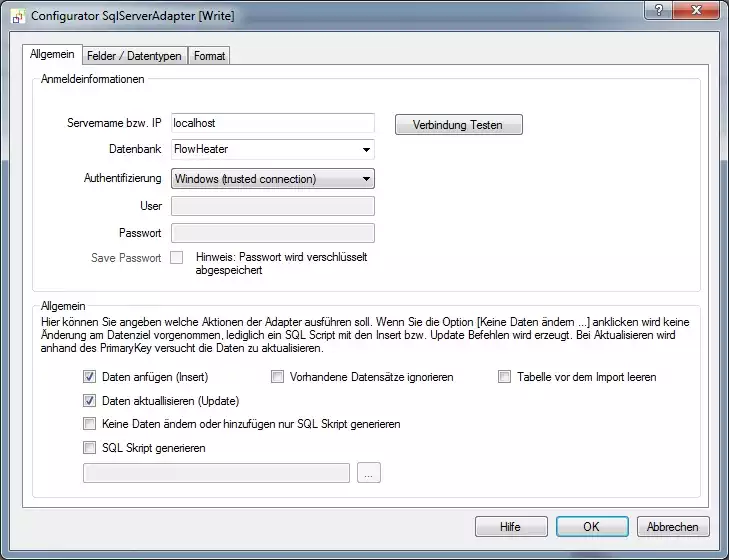Image resolution: width=729 pixels, height=560 pixels.
Task: Uncheck Daten aktualisieren (Update)
Action: click(x=90, y=401)
